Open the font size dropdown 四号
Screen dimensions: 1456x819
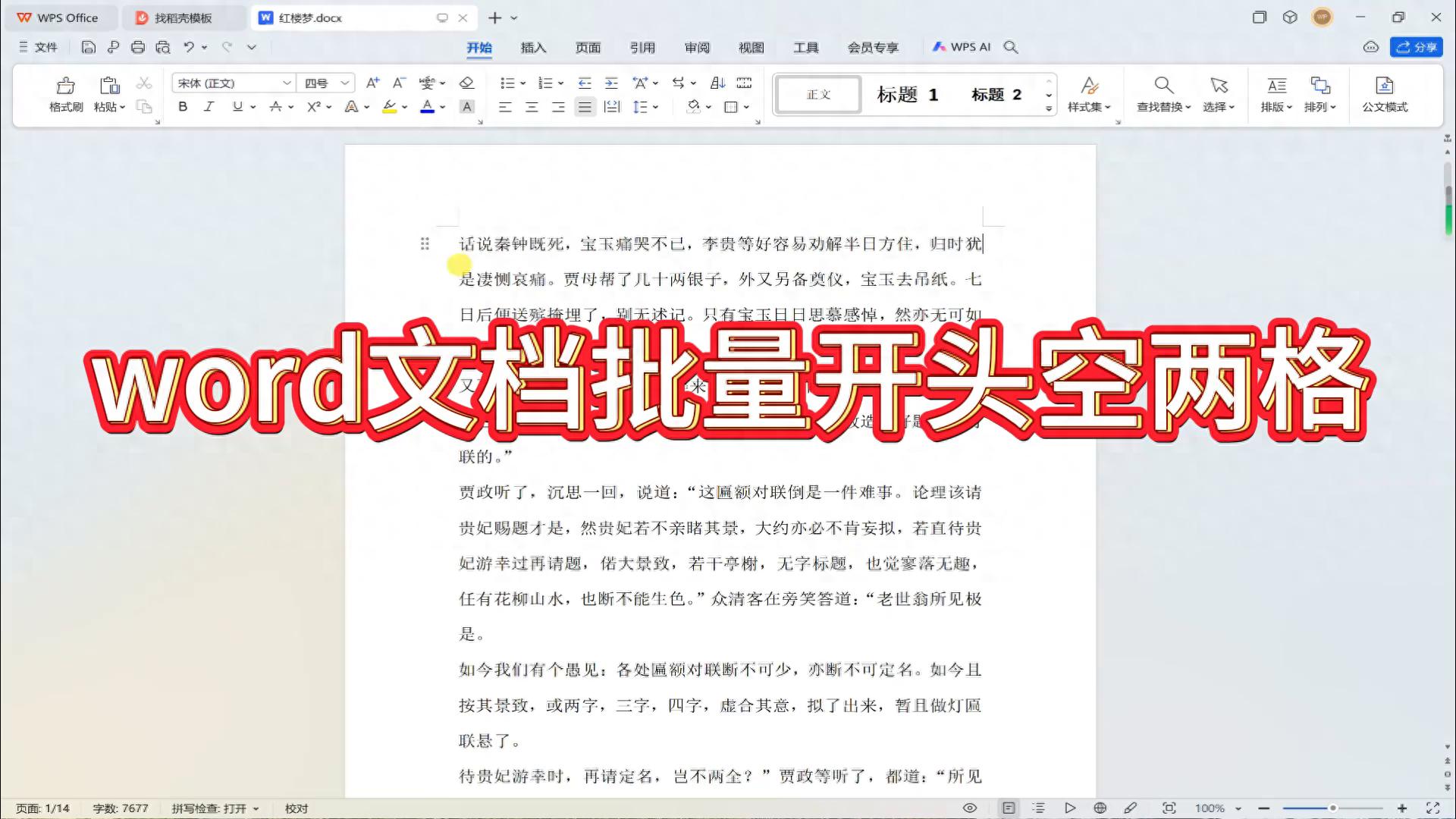click(x=345, y=83)
